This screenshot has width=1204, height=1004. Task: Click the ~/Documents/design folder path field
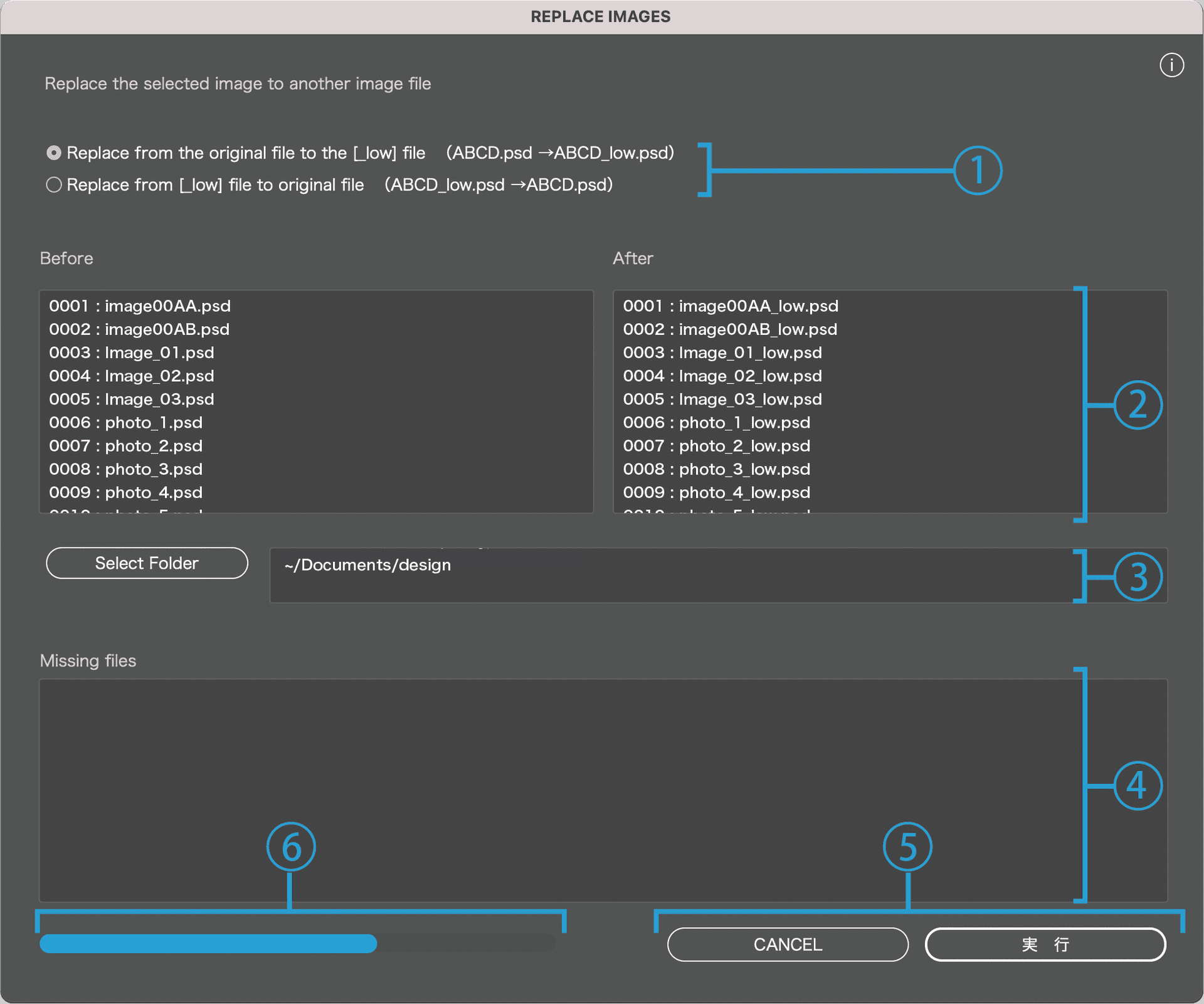click(x=671, y=575)
